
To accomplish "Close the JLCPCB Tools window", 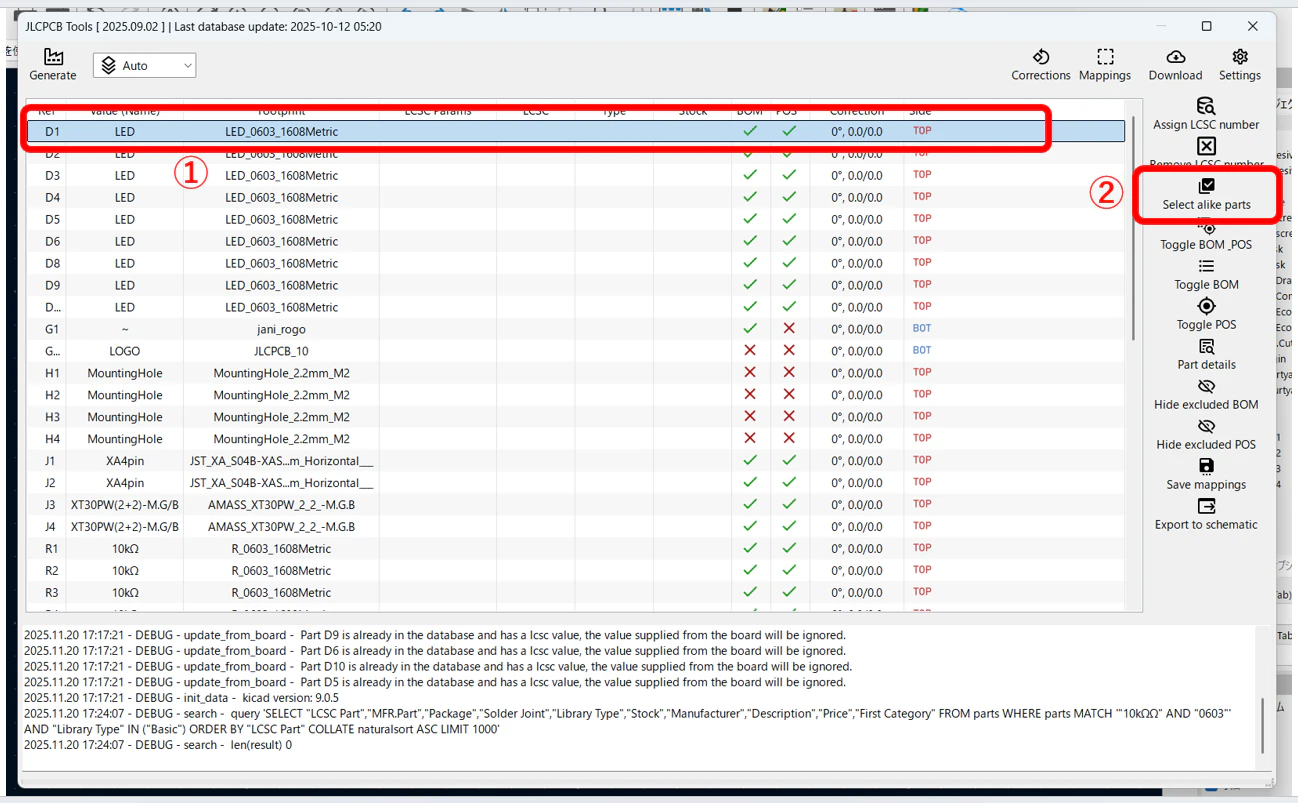I will (x=1253, y=26).
